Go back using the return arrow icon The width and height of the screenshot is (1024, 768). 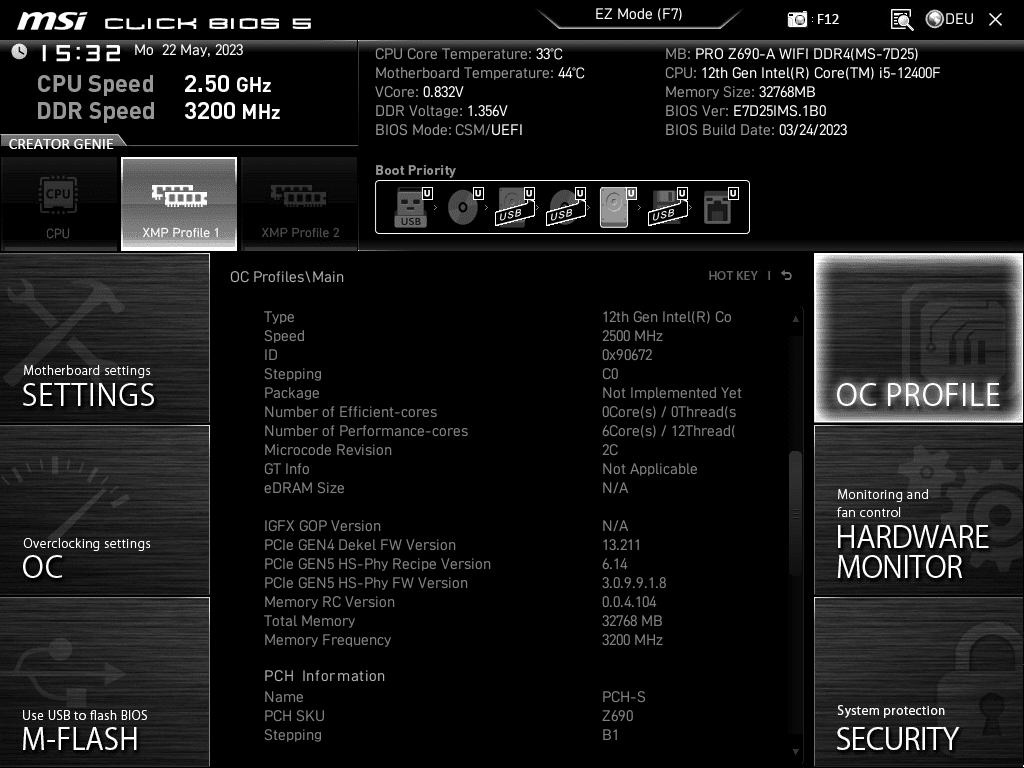(787, 276)
